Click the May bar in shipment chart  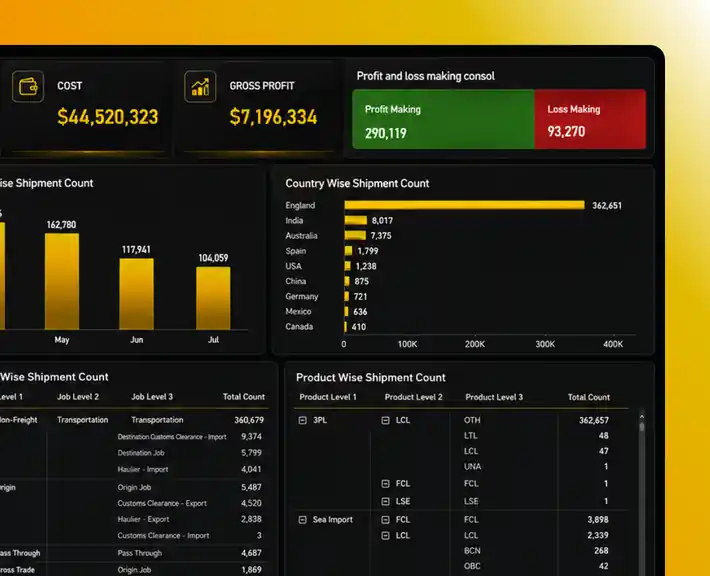[x=62, y=281]
